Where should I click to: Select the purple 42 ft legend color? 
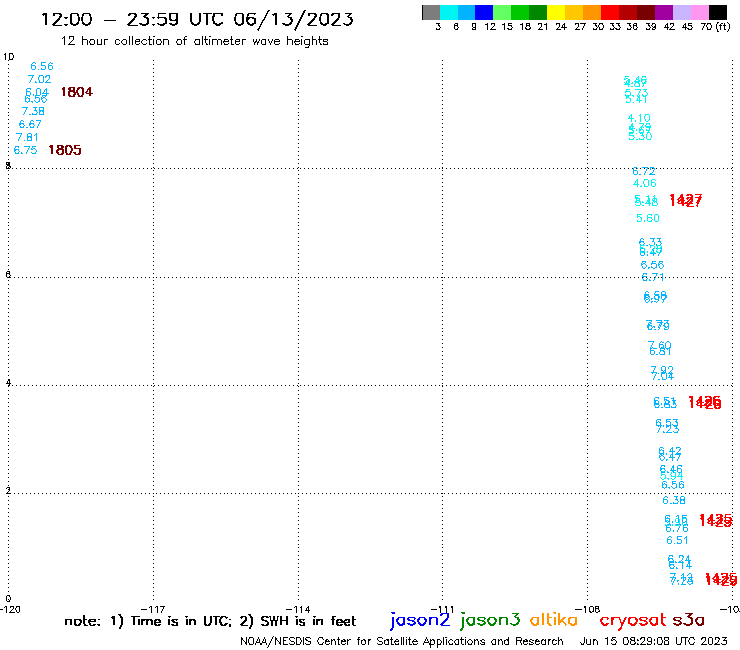664,12
